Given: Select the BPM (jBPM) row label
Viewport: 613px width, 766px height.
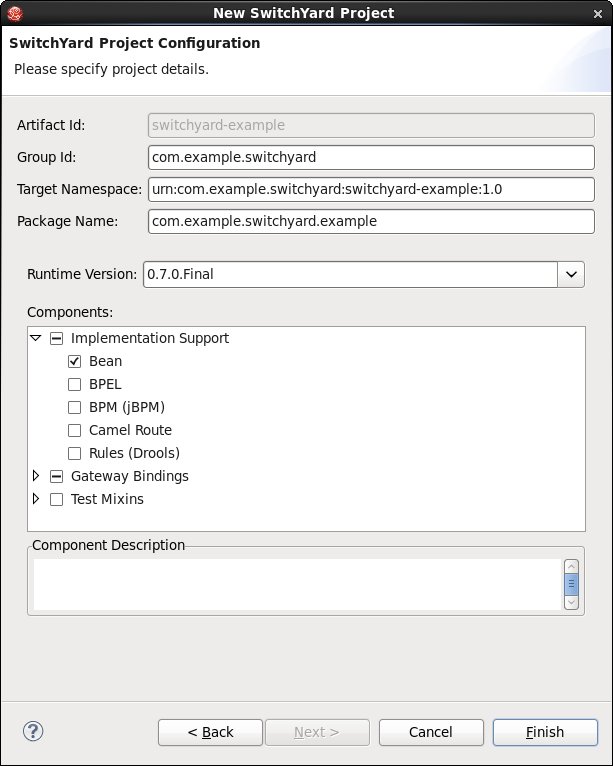Looking at the screenshot, I should pos(127,407).
